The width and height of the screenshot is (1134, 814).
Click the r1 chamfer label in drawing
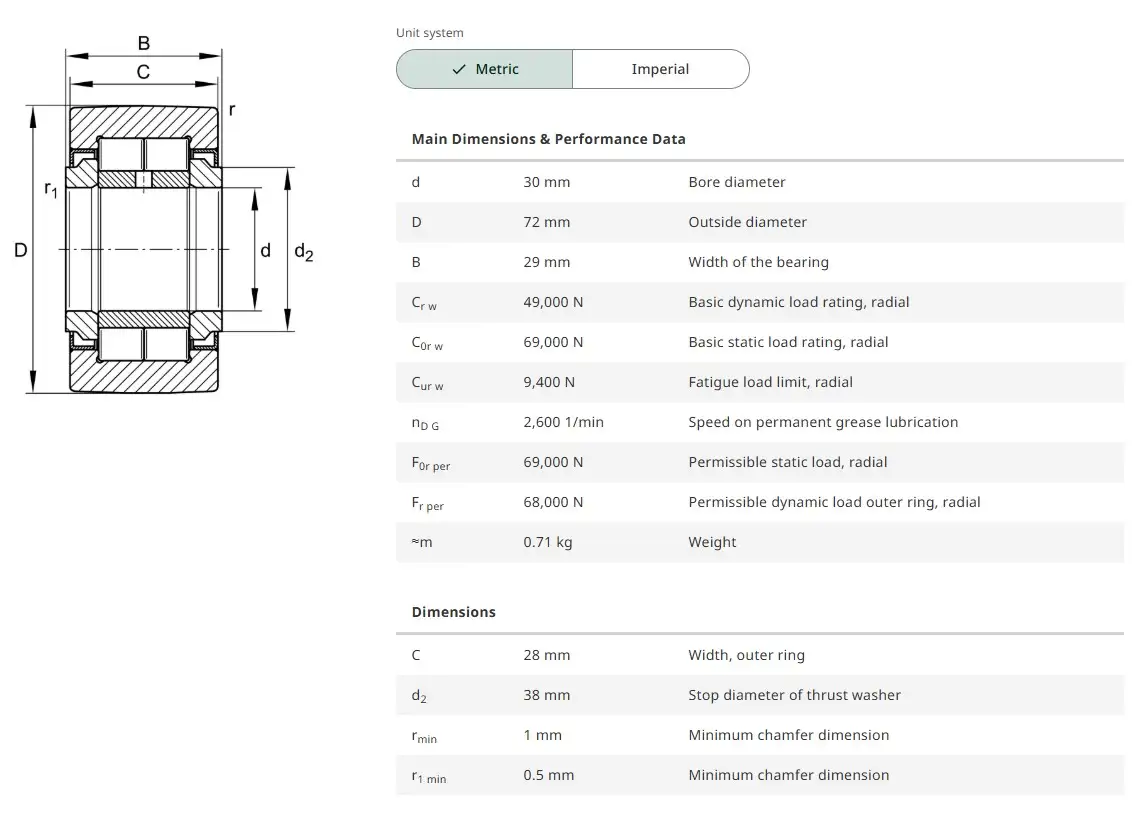[51, 188]
